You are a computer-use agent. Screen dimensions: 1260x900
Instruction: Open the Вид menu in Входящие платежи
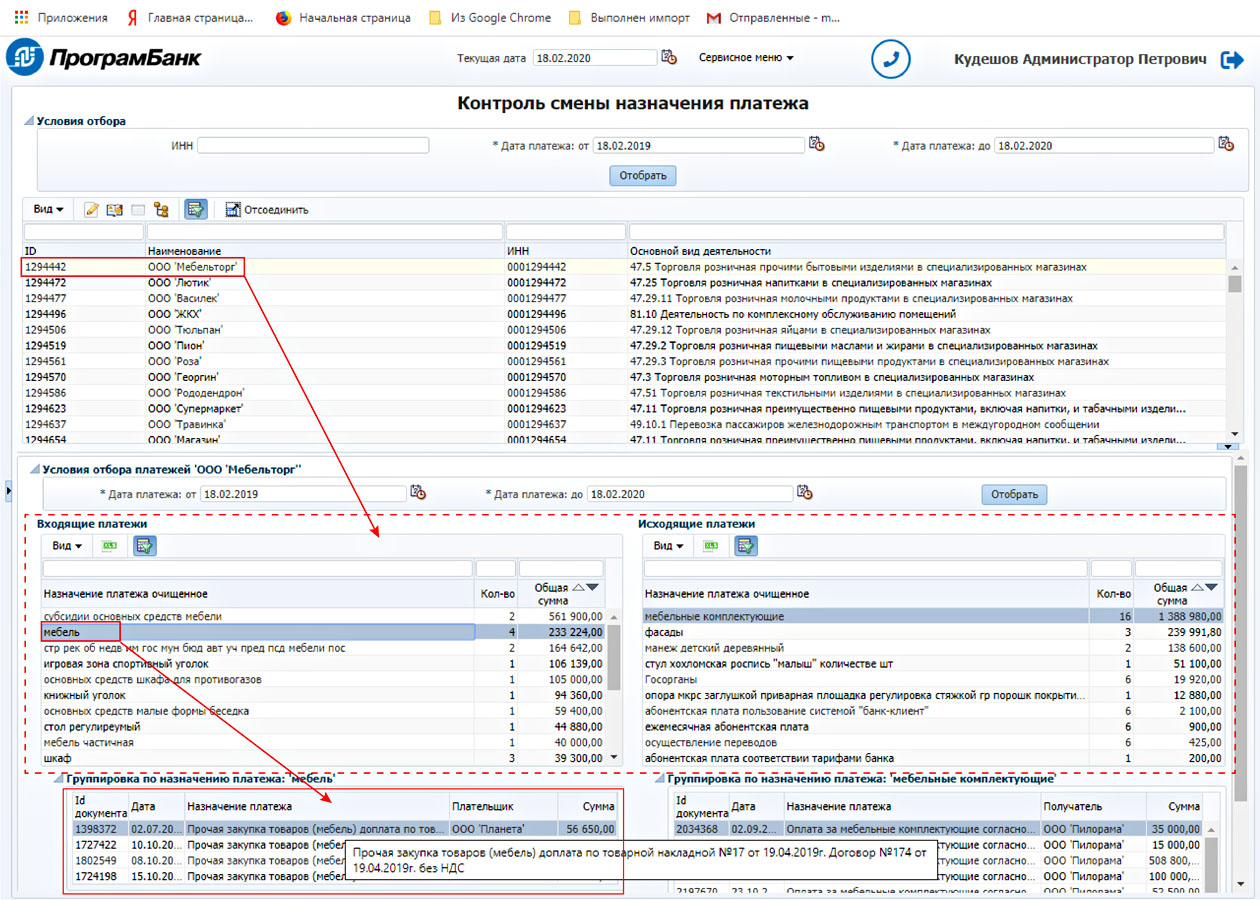67,546
